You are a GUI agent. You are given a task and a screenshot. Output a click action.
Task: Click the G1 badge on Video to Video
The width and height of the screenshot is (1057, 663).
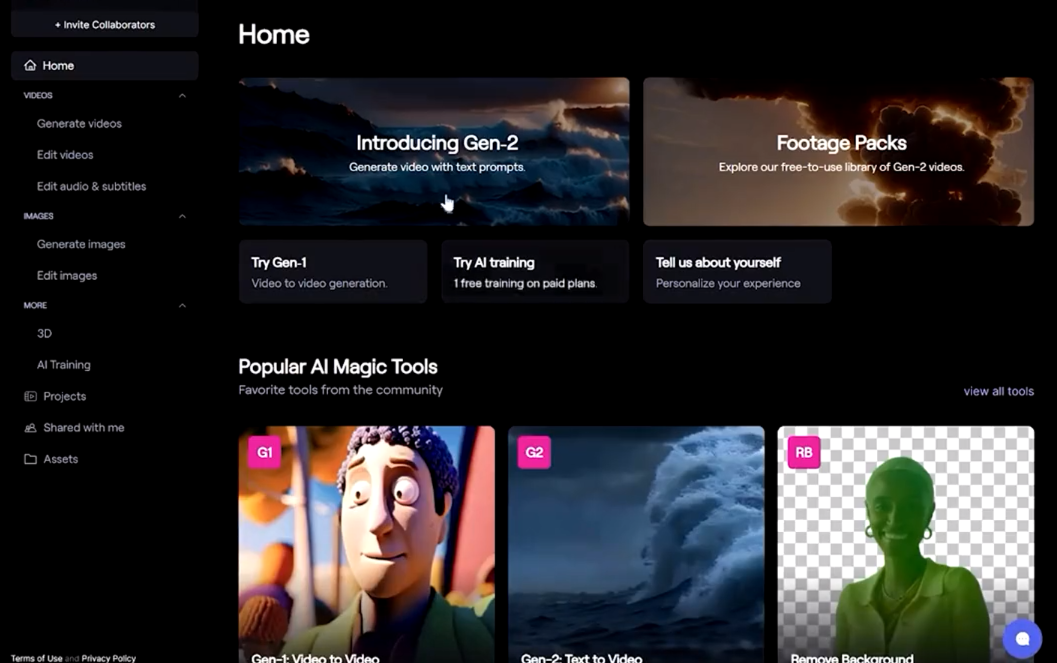pos(264,452)
